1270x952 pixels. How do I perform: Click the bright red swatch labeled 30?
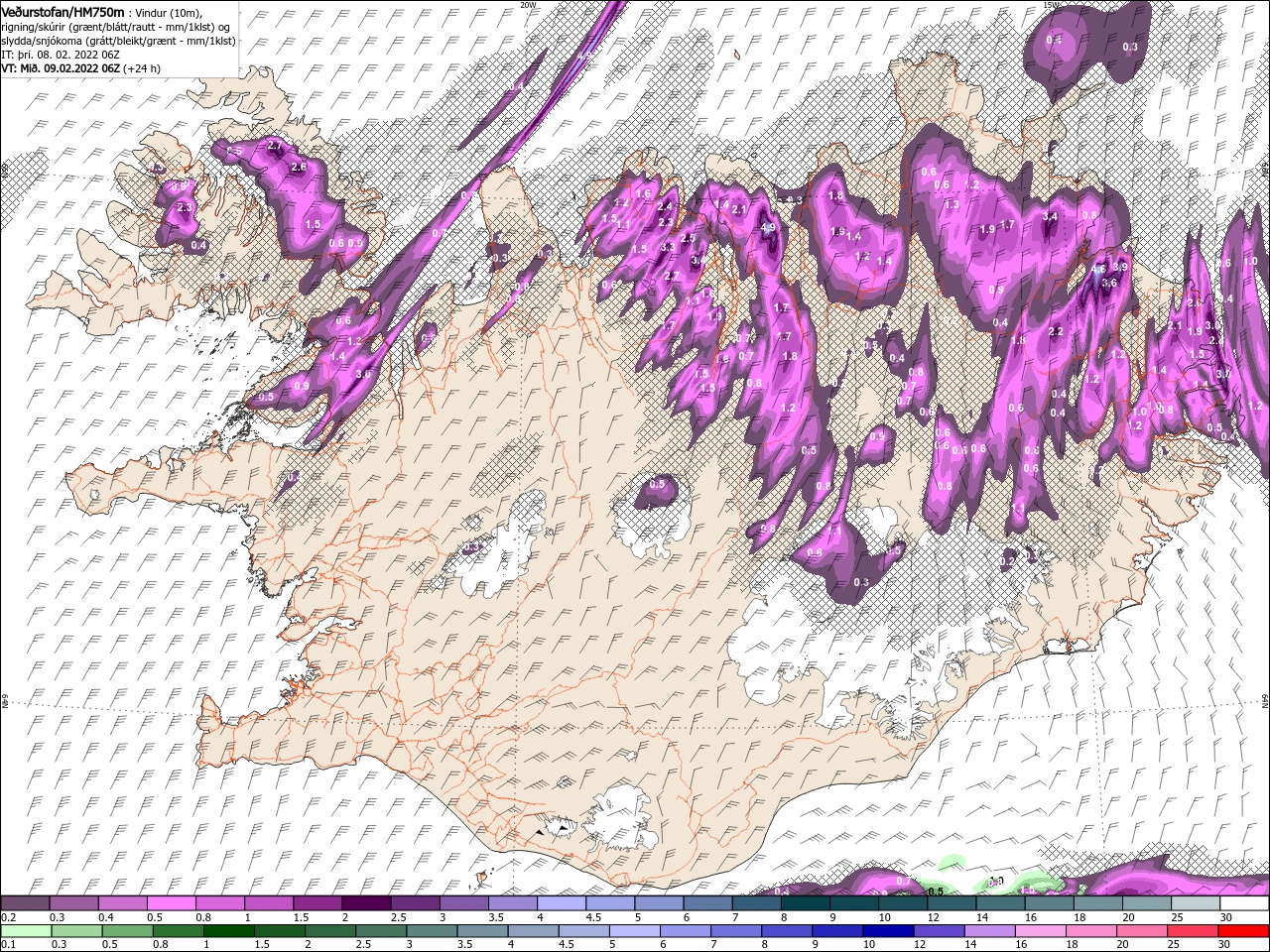pyautogui.click(x=1243, y=930)
